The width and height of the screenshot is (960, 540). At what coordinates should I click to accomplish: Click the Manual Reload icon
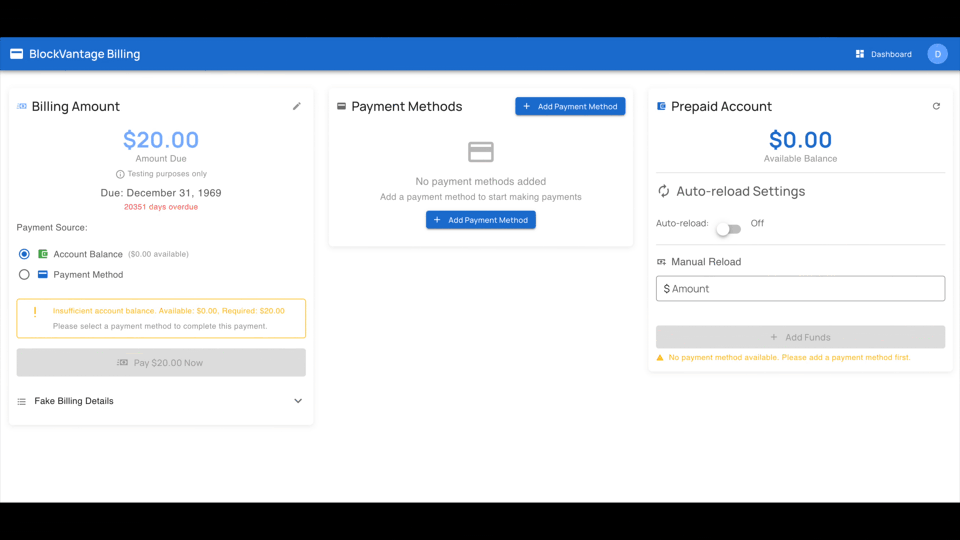tap(661, 262)
